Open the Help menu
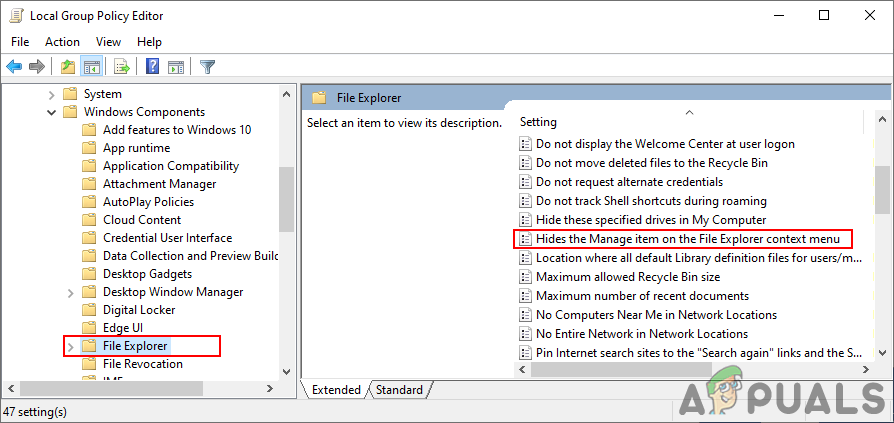 (149, 42)
